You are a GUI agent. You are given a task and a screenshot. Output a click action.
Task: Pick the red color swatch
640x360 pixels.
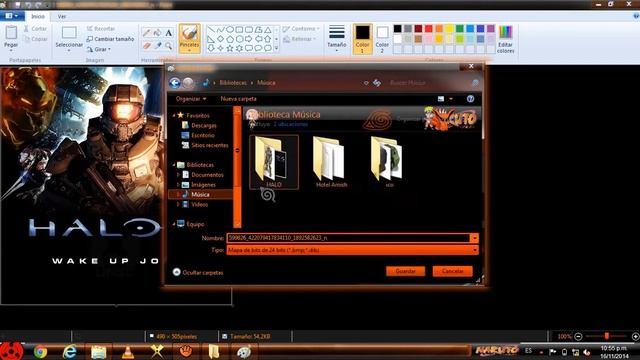coord(429,29)
